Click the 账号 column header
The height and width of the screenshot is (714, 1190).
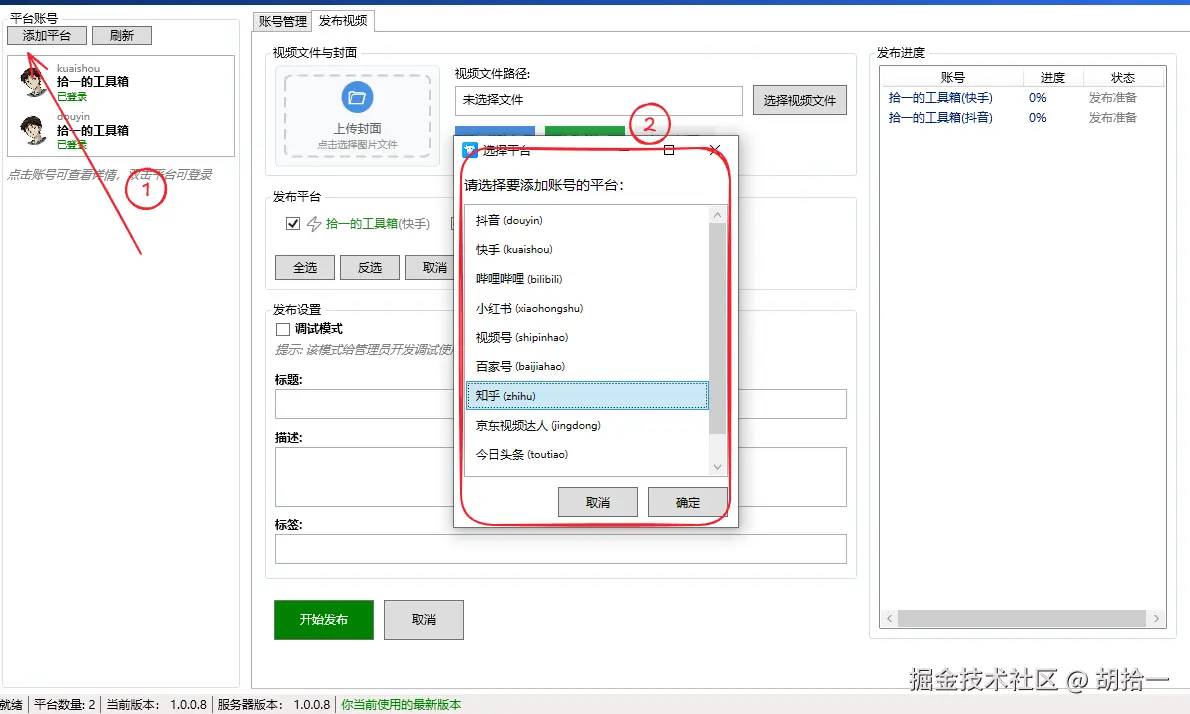[952, 77]
